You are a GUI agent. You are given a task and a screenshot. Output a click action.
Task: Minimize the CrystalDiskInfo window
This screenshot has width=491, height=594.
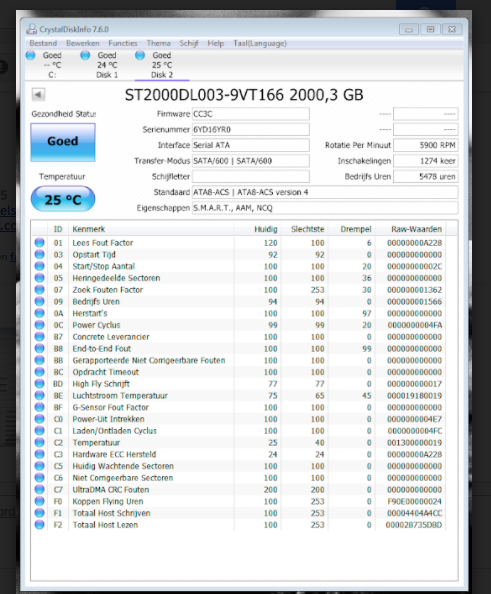[x=409, y=29]
